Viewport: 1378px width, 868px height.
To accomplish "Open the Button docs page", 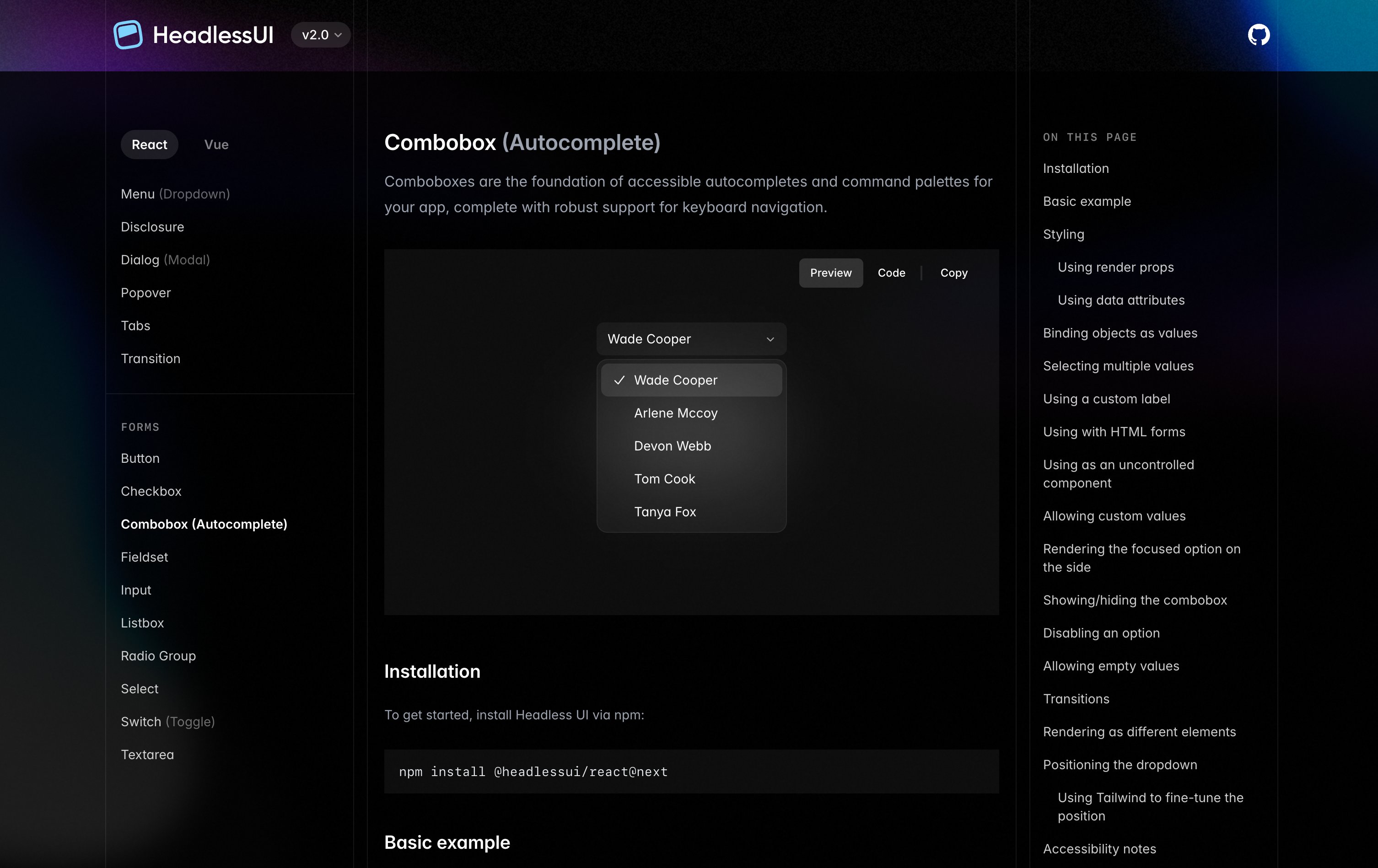I will (140, 458).
